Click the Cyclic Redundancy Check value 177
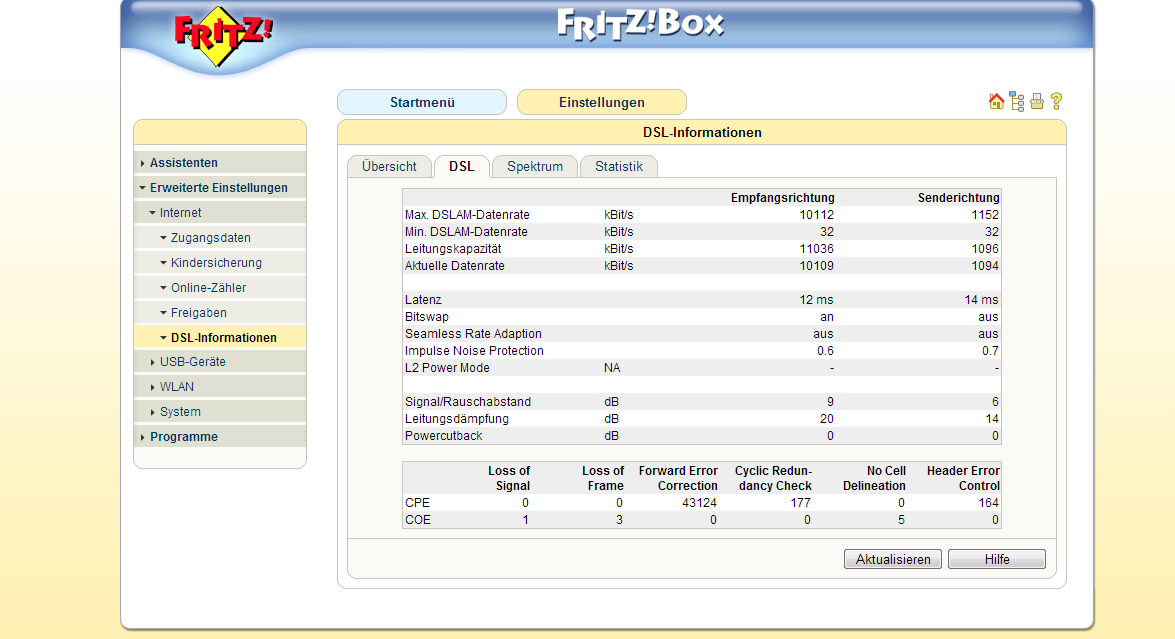 [800, 503]
